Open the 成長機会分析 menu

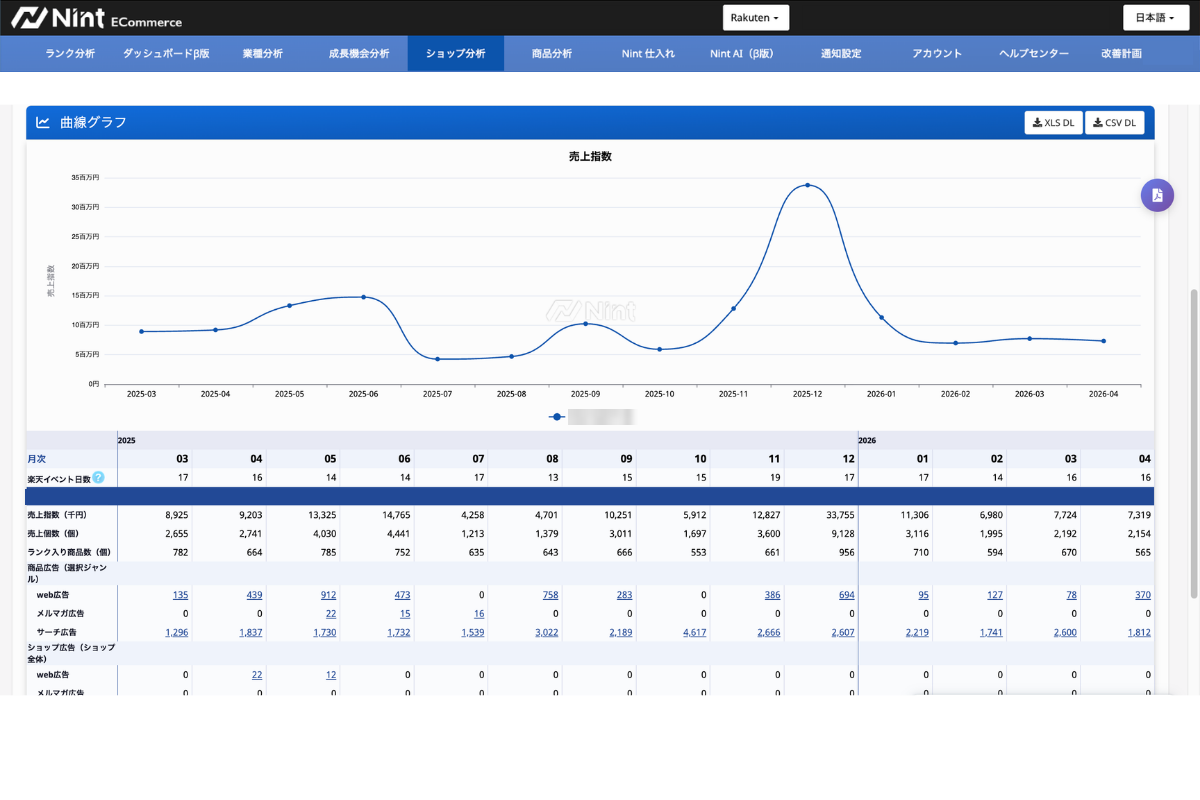(x=359, y=54)
